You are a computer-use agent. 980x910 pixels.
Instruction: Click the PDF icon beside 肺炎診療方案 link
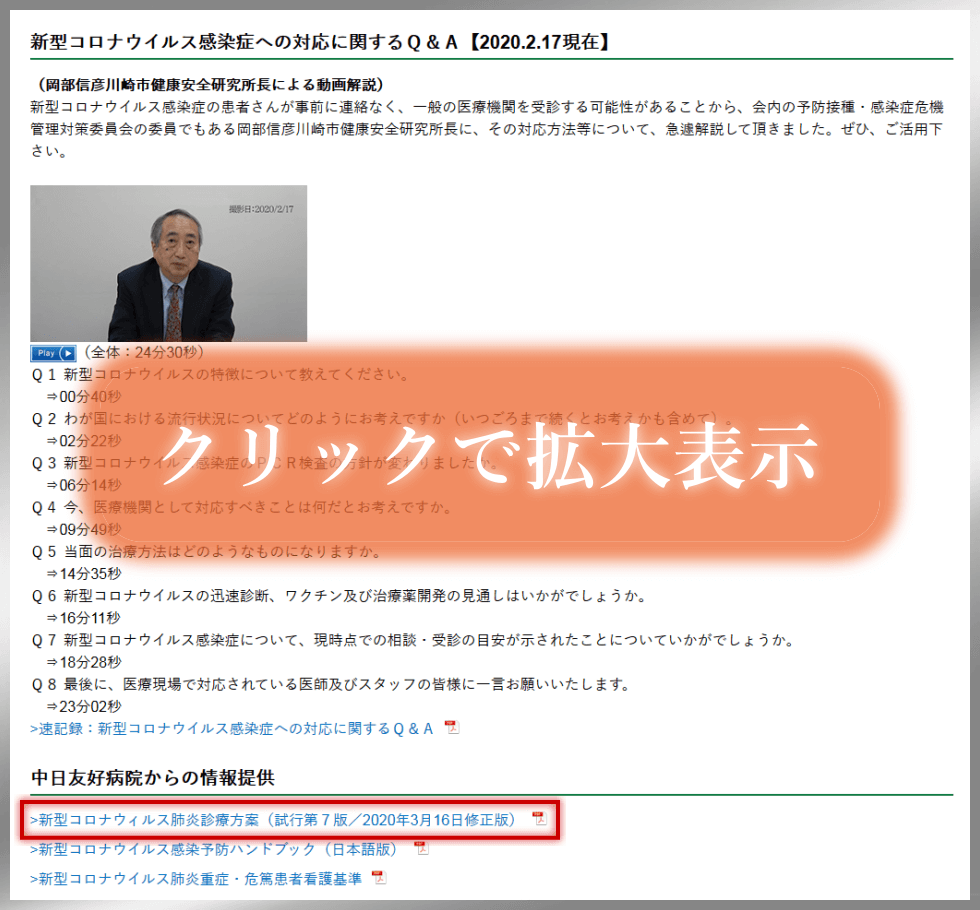click(x=539, y=818)
